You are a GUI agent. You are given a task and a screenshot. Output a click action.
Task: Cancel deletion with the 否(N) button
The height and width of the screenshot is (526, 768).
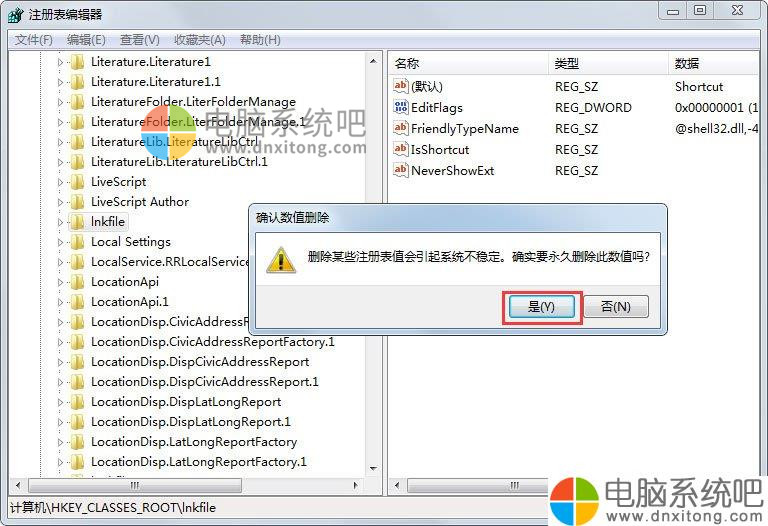[616, 307]
